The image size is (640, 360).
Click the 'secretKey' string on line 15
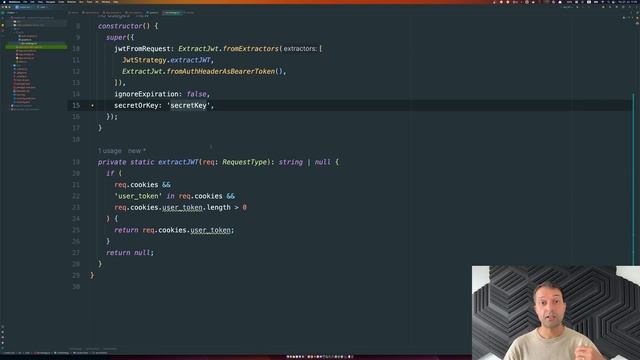tap(188, 105)
